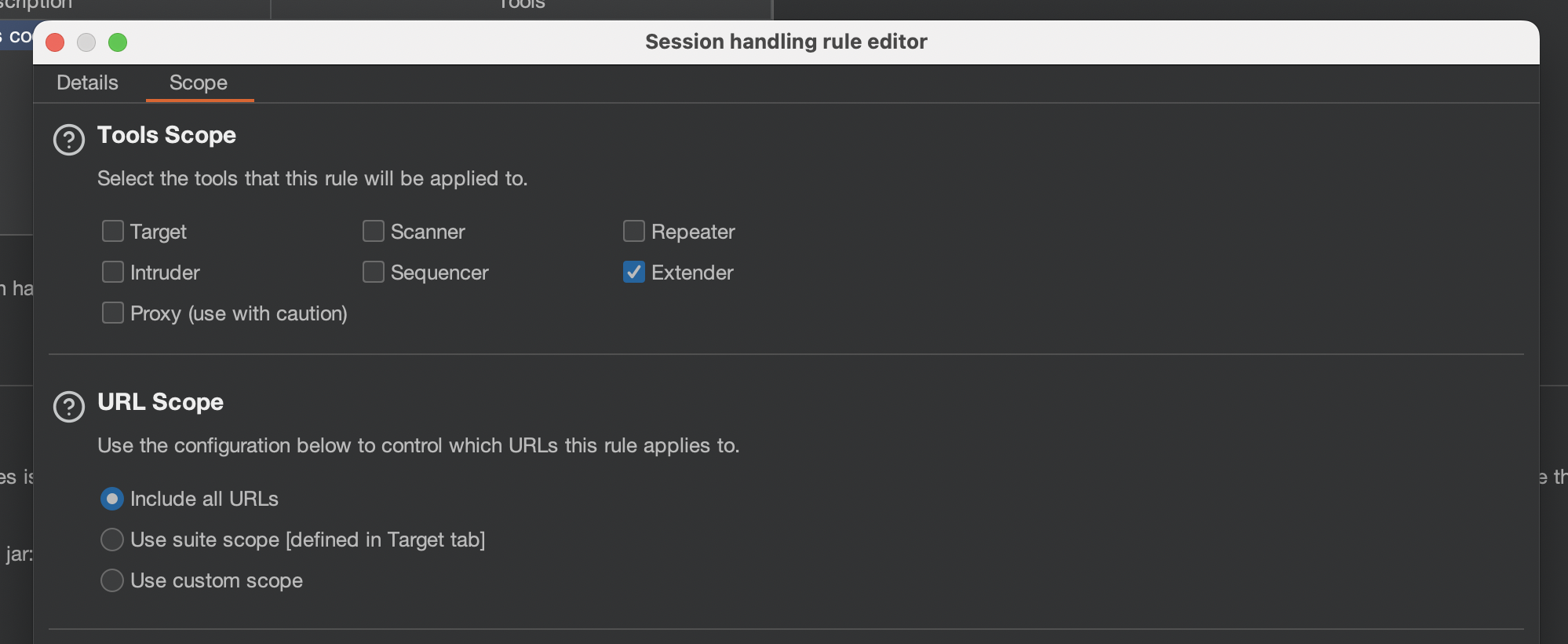Viewport: 1568px width, 644px height.
Task: Click the gray minimize window button
Action: coord(86,42)
